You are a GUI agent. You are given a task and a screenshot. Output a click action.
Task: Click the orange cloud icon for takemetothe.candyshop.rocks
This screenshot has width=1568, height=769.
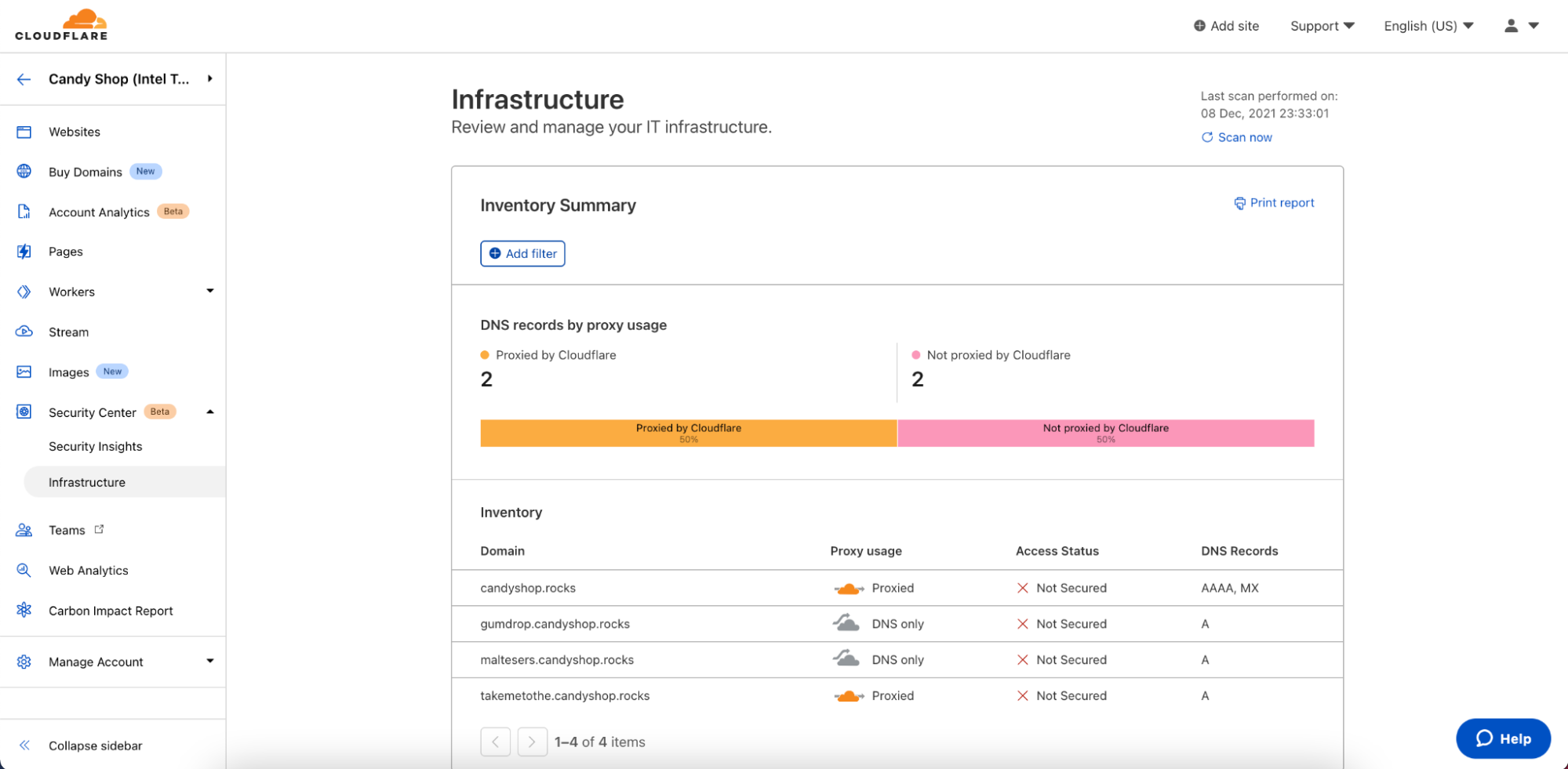849,695
